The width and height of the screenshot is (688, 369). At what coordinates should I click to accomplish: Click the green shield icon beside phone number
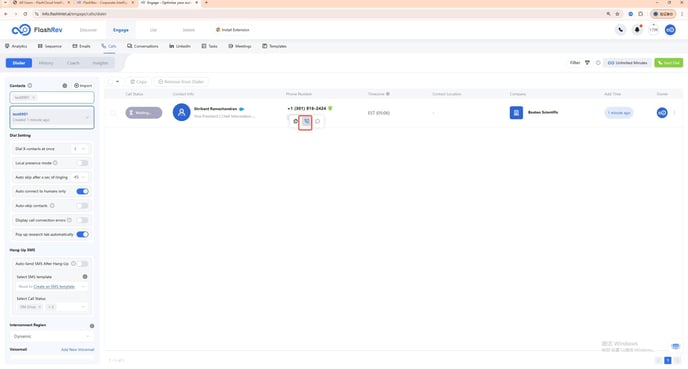330,108
